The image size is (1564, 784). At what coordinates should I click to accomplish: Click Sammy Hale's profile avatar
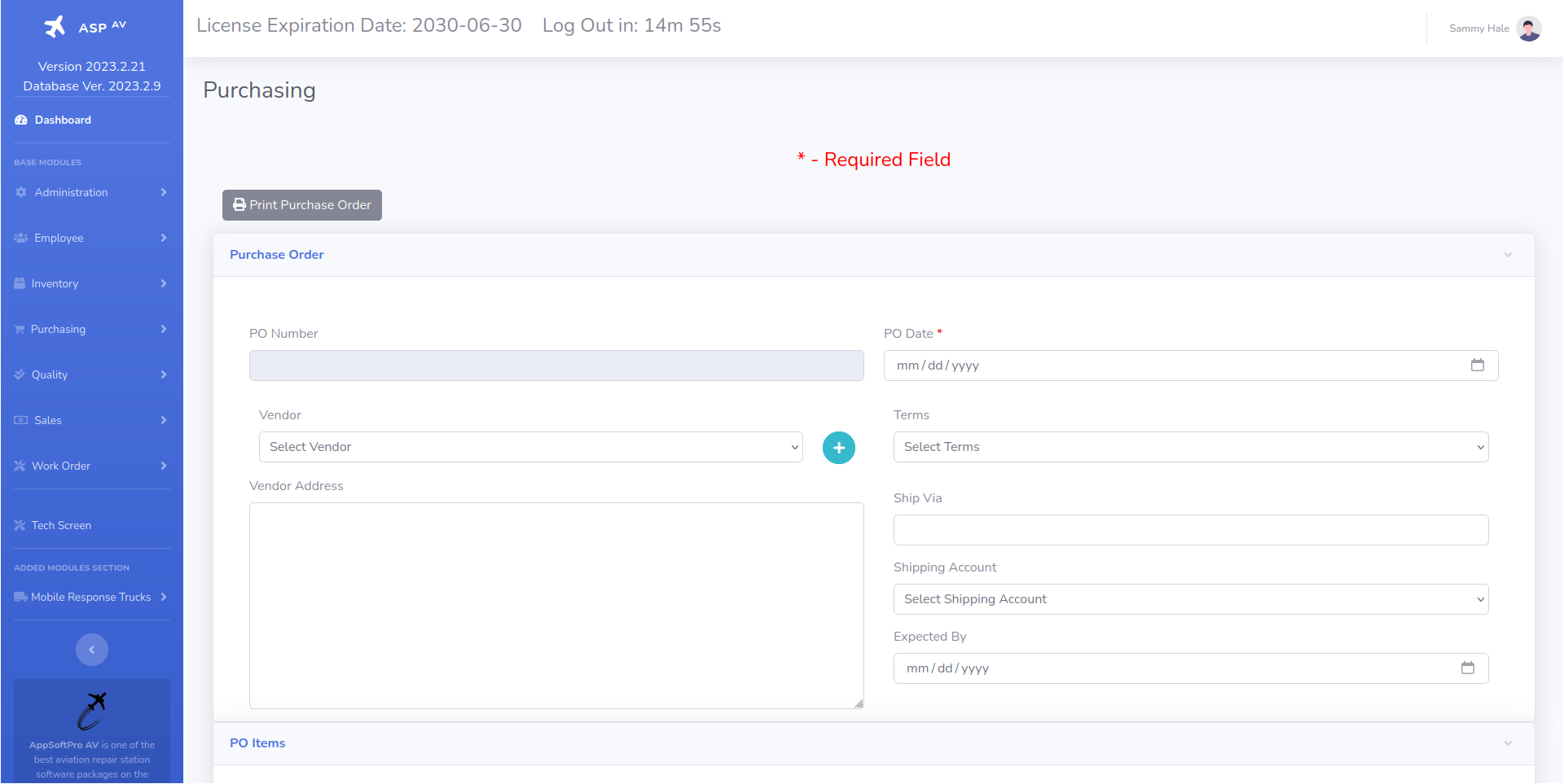pos(1528,28)
